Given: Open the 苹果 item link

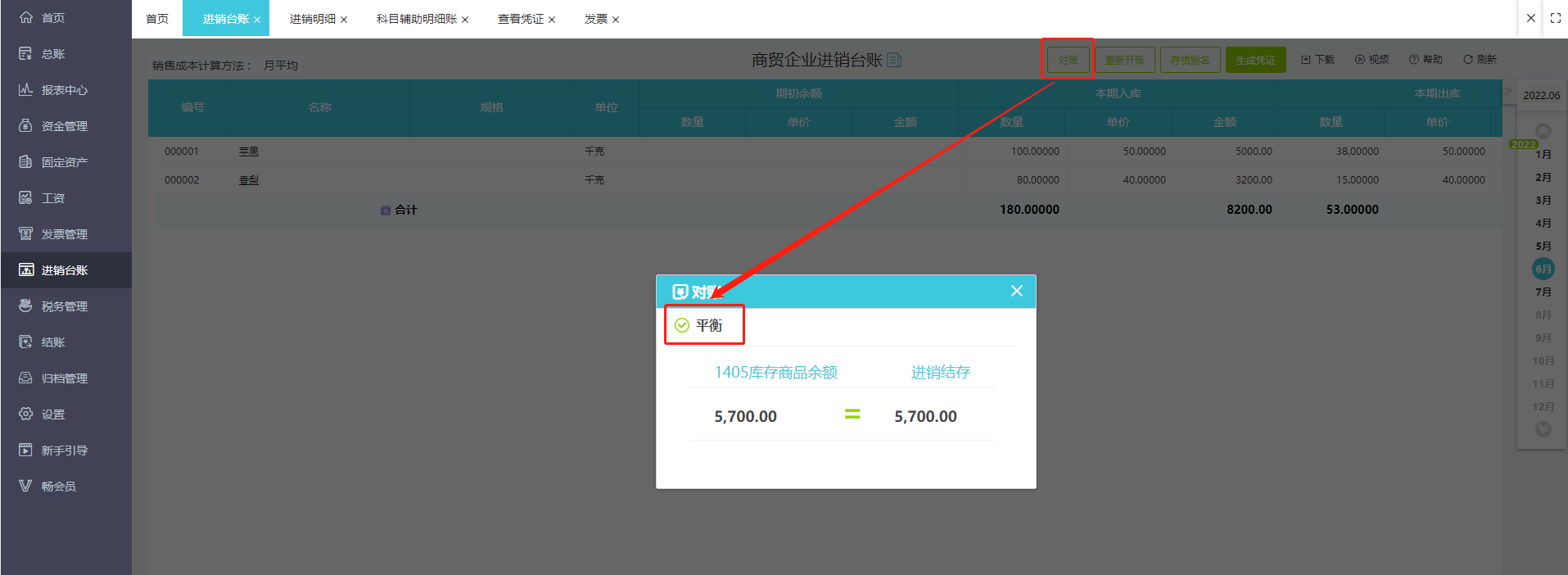Looking at the screenshot, I should [249, 152].
